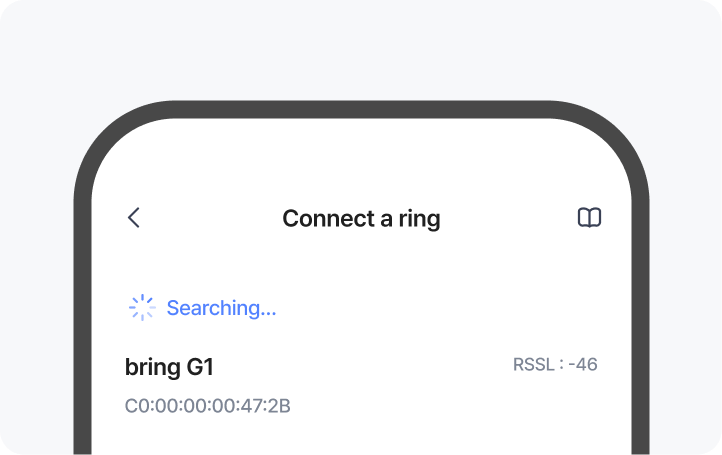722x455 pixels.
Task: Click the "bring G1" bold device name
Action: (x=169, y=367)
